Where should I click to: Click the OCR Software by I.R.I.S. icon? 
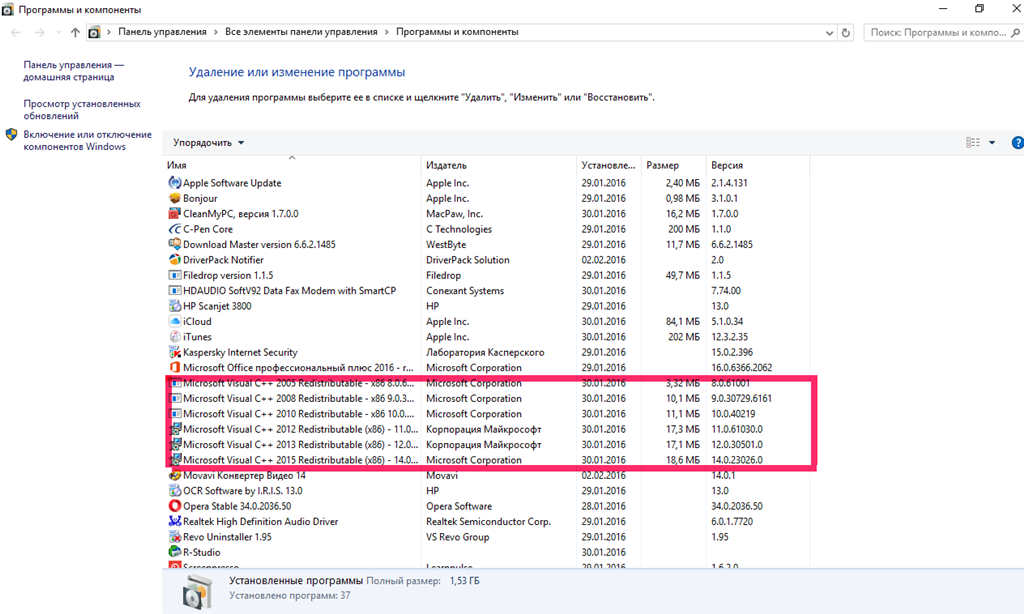[x=174, y=491]
